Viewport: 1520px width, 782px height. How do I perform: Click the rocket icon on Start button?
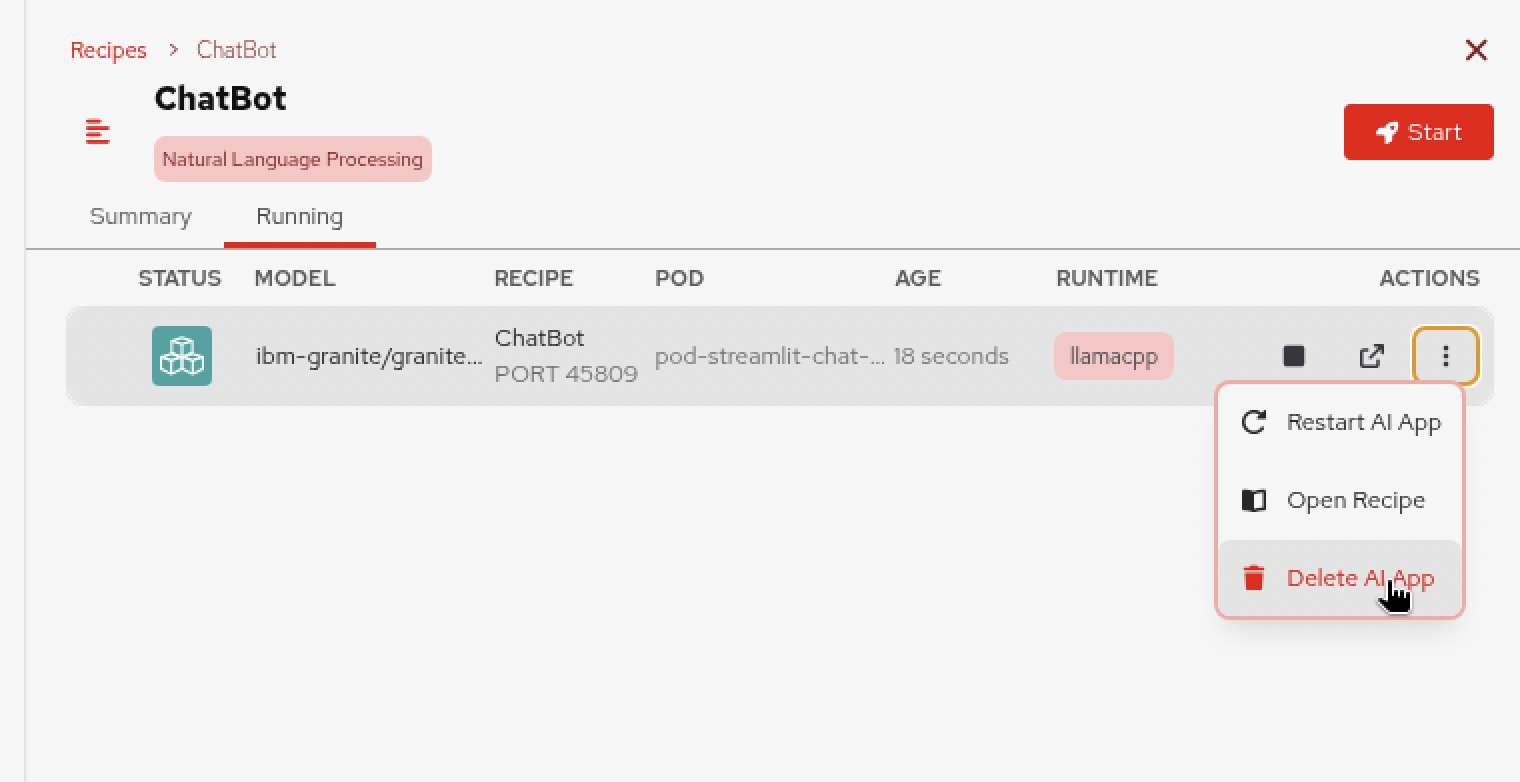pos(1387,133)
